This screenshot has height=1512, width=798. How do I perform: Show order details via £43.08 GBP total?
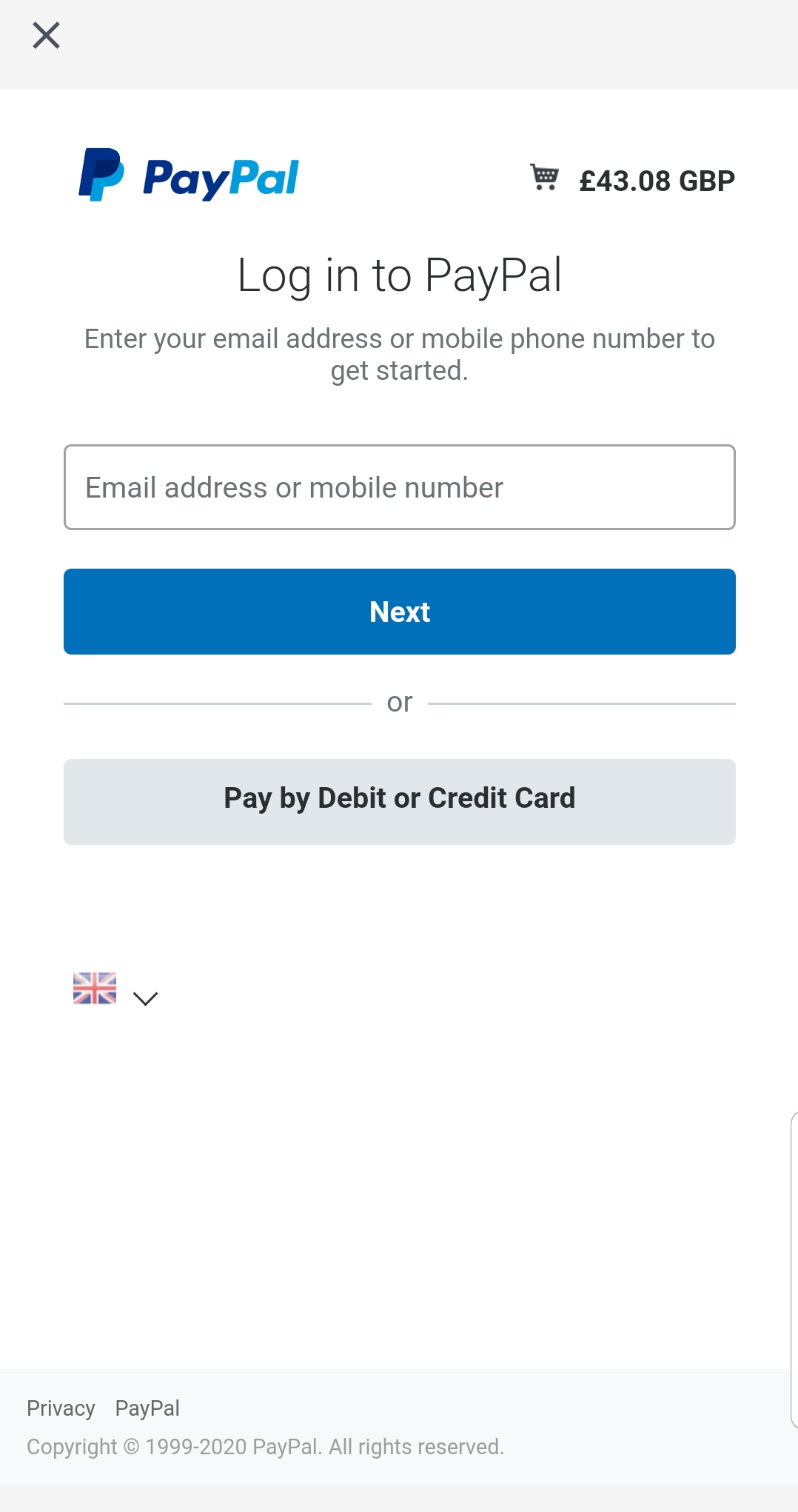(x=657, y=181)
